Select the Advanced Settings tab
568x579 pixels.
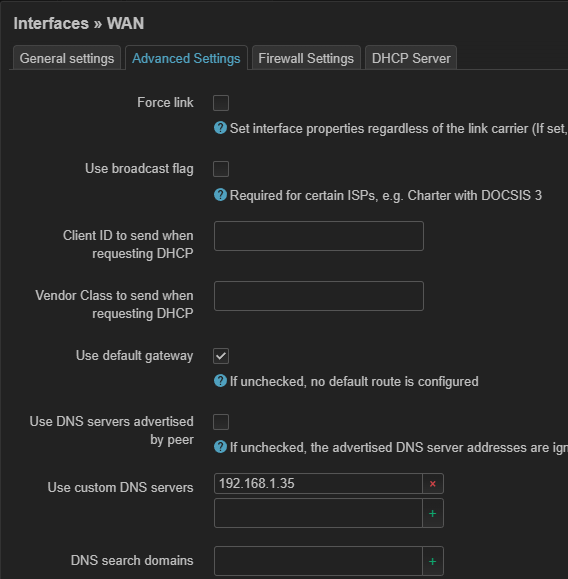[186, 58]
